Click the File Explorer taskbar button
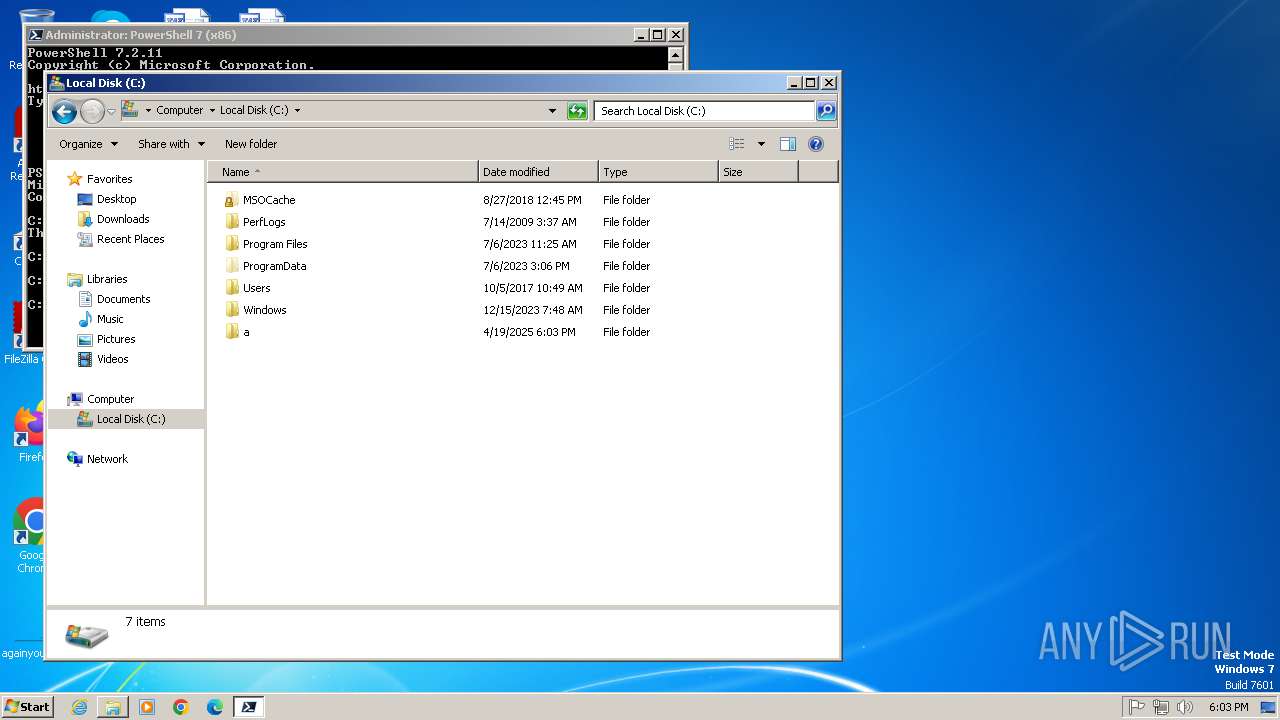This screenshot has width=1280, height=720. click(x=113, y=707)
